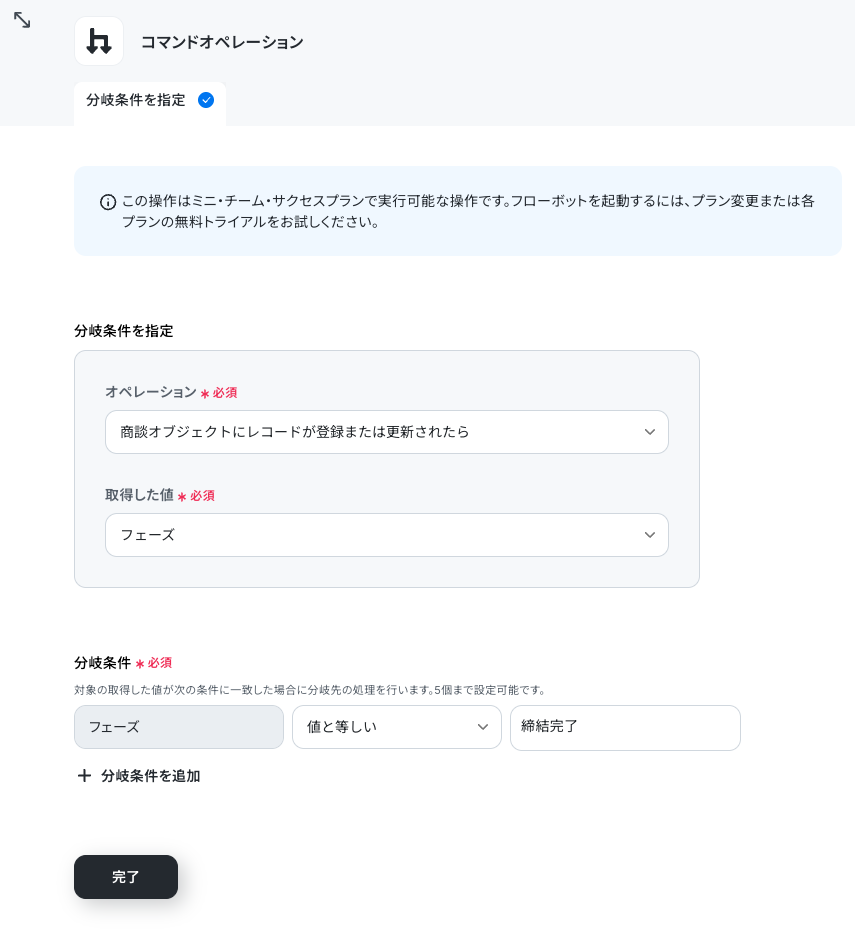The image size is (855, 947).
Task: Click the plus icon beside 分岐条件を追加
Action: click(85, 775)
